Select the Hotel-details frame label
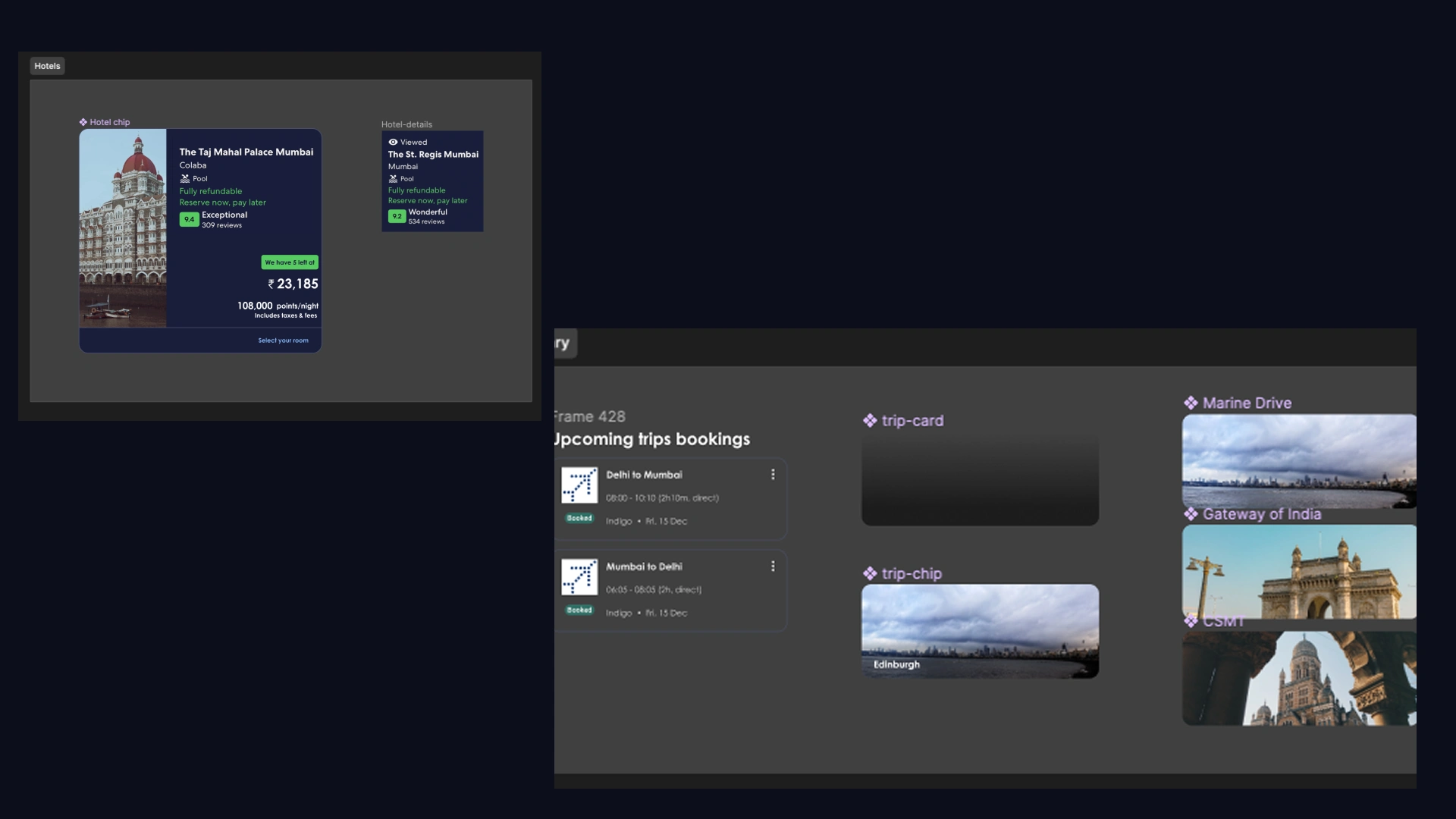The height and width of the screenshot is (819, 1456). click(x=406, y=124)
